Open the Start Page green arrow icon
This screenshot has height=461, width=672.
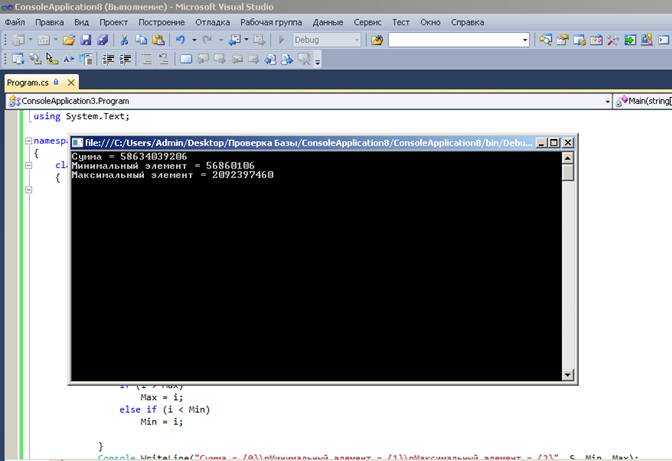(x=630, y=40)
